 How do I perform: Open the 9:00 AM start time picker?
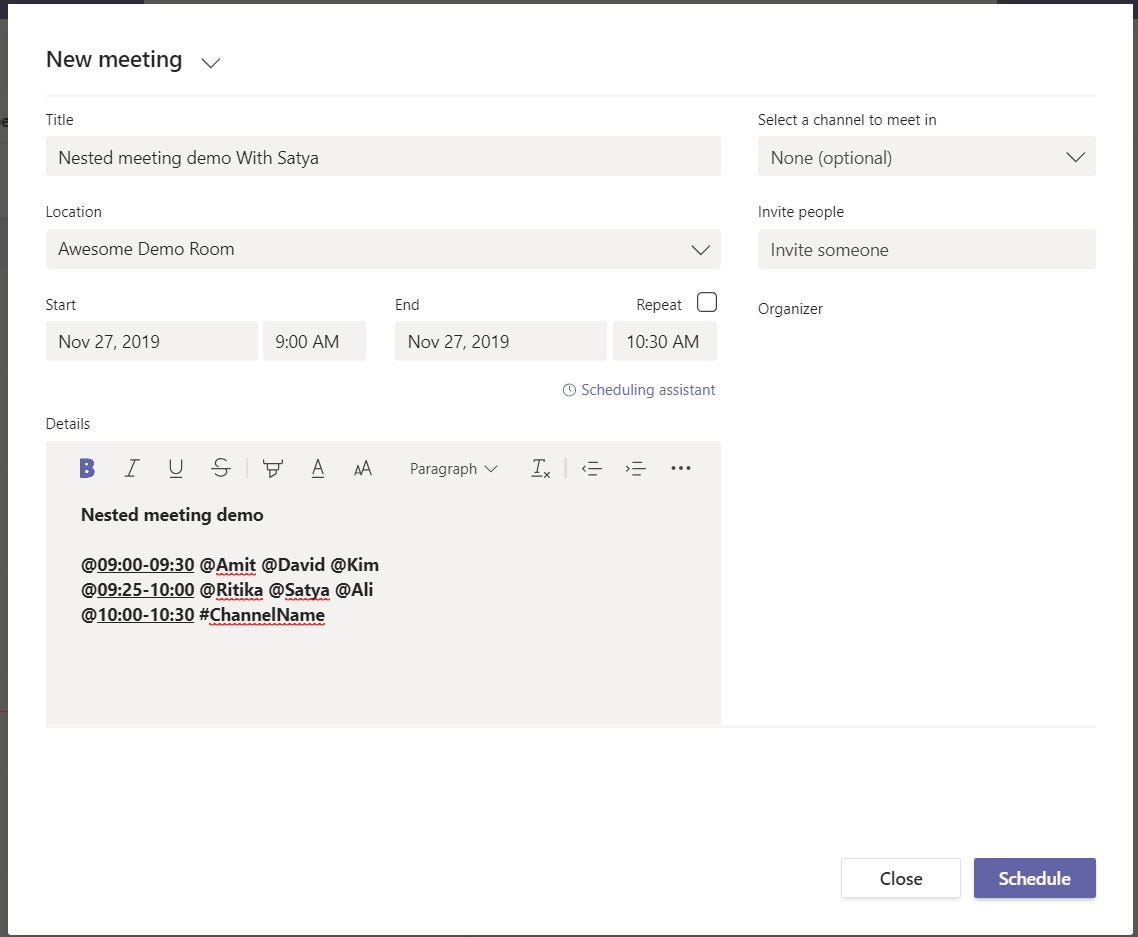[x=314, y=341]
